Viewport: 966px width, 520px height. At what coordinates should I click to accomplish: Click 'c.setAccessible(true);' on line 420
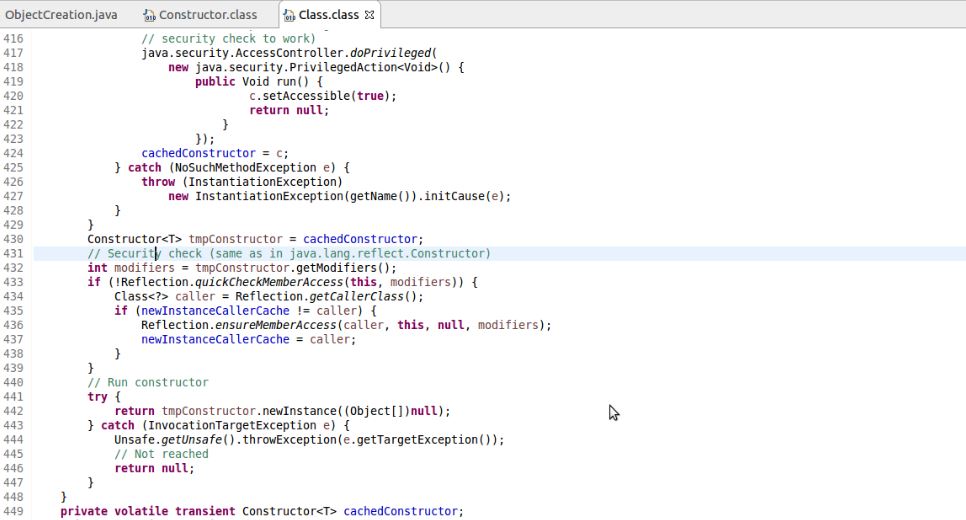[x=323, y=95]
